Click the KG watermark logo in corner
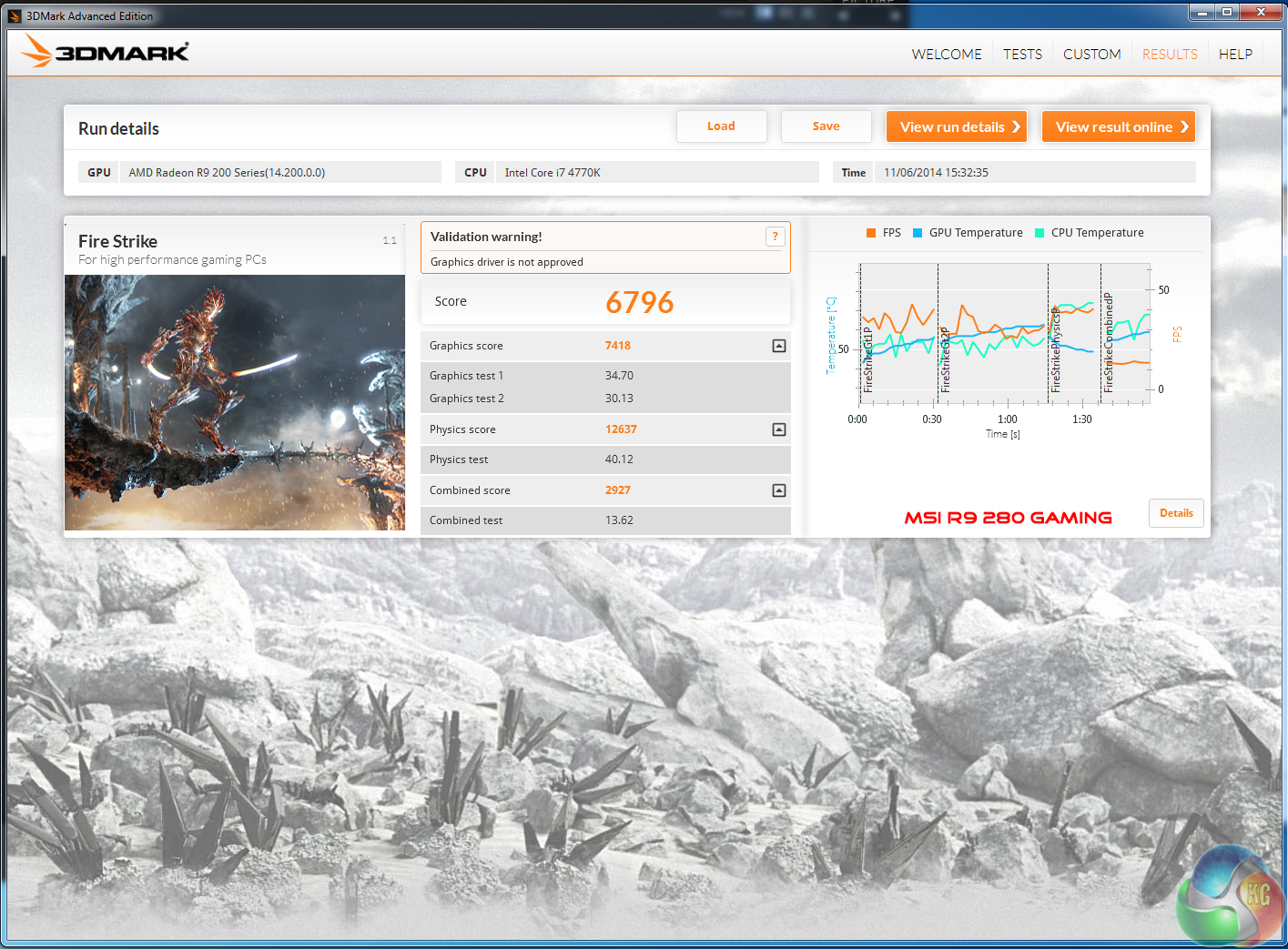 pyautogui.click(x=1230, y=895)
